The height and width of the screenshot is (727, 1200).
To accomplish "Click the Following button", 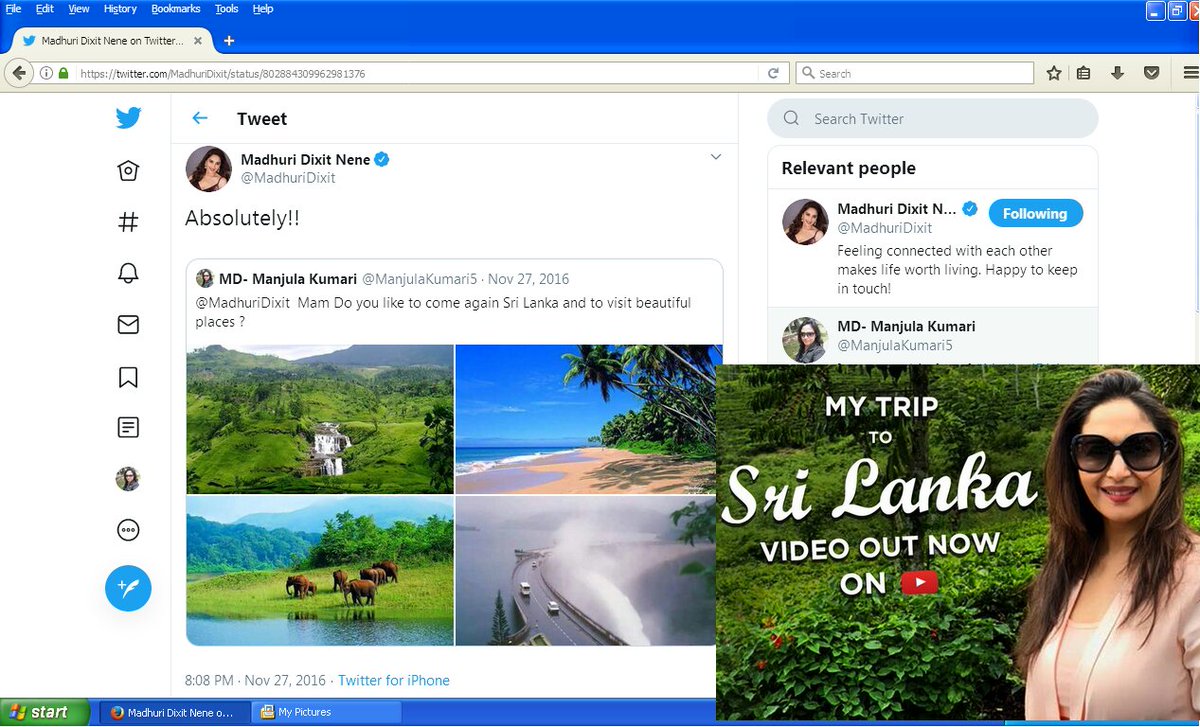I will (x=1035, y=213).
